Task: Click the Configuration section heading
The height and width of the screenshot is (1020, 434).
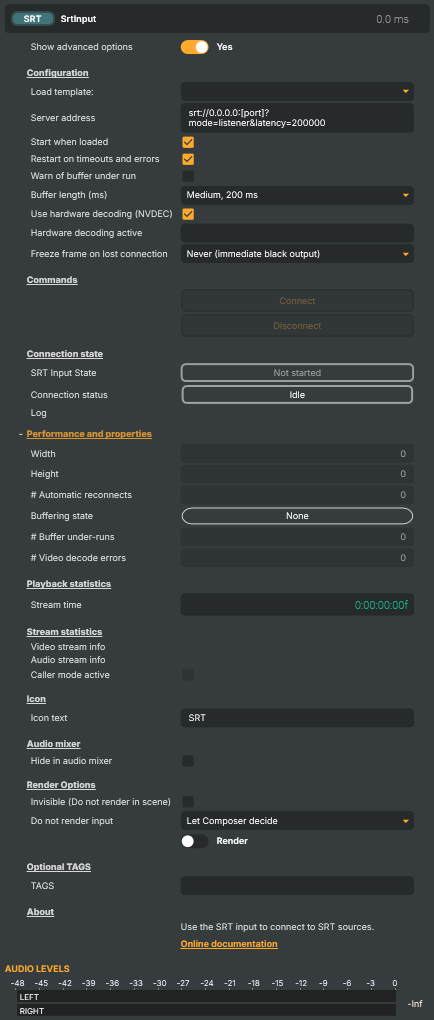Action: (57, 73)
